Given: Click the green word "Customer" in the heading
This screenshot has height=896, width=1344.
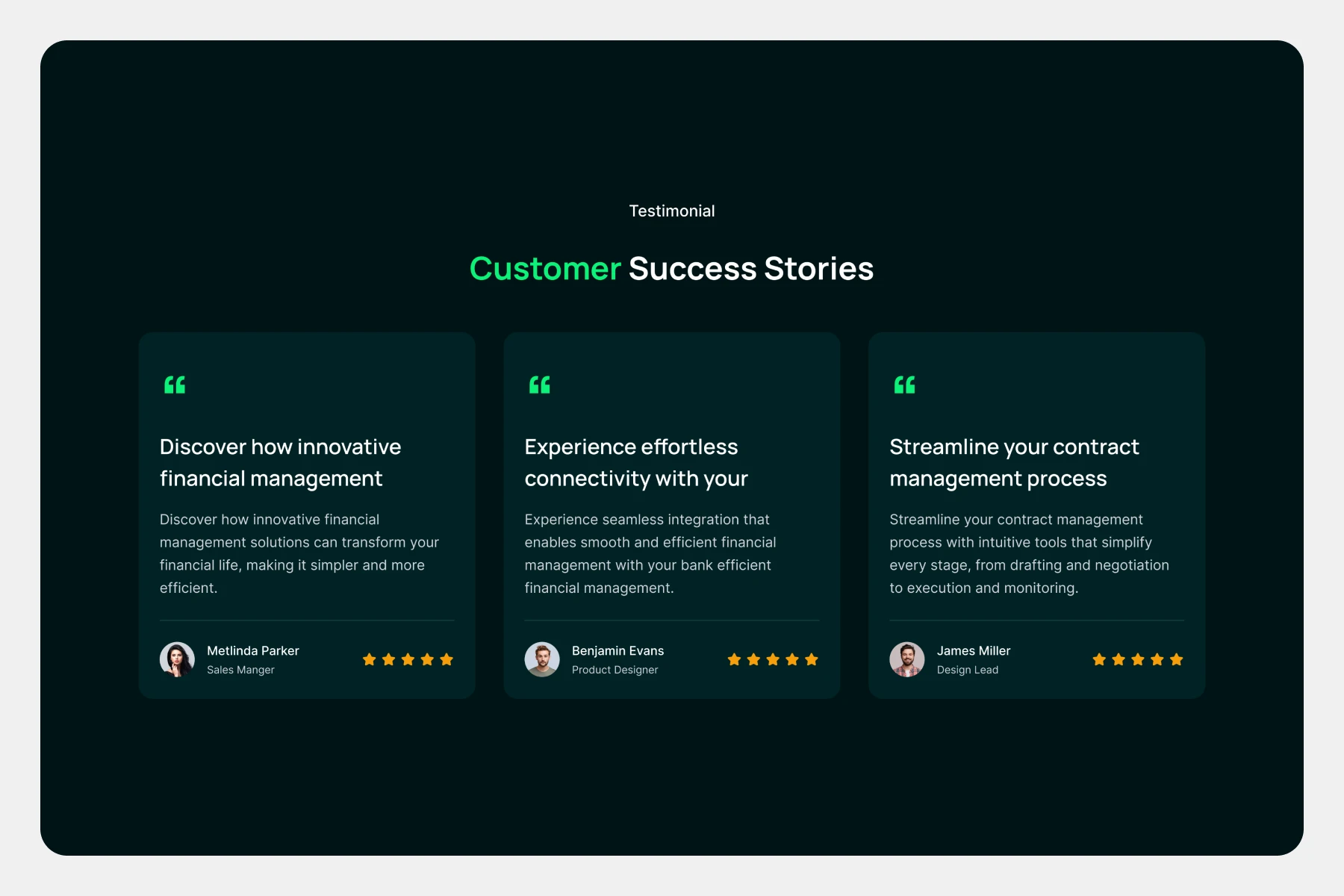Looking at the screenshot, I should click(545, 269).
